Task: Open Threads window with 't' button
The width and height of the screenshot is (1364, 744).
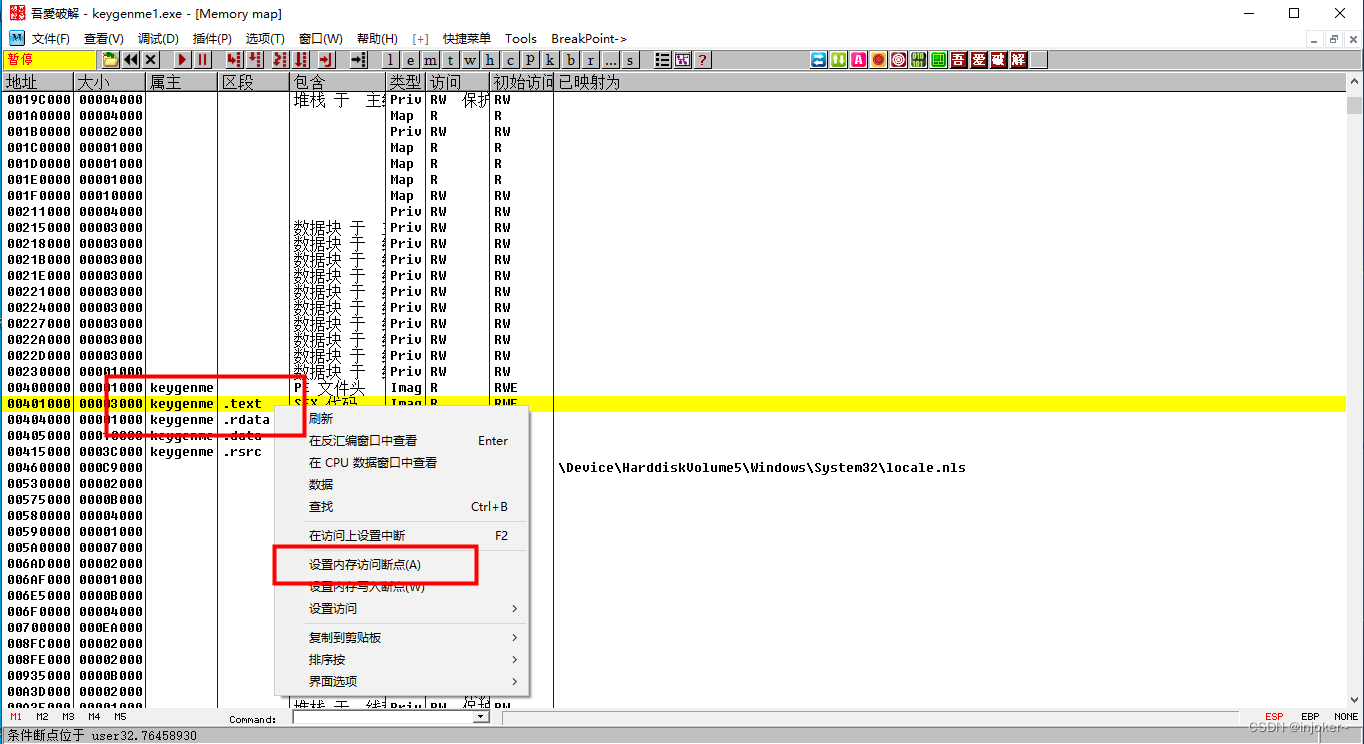Action: click(450, 60)
